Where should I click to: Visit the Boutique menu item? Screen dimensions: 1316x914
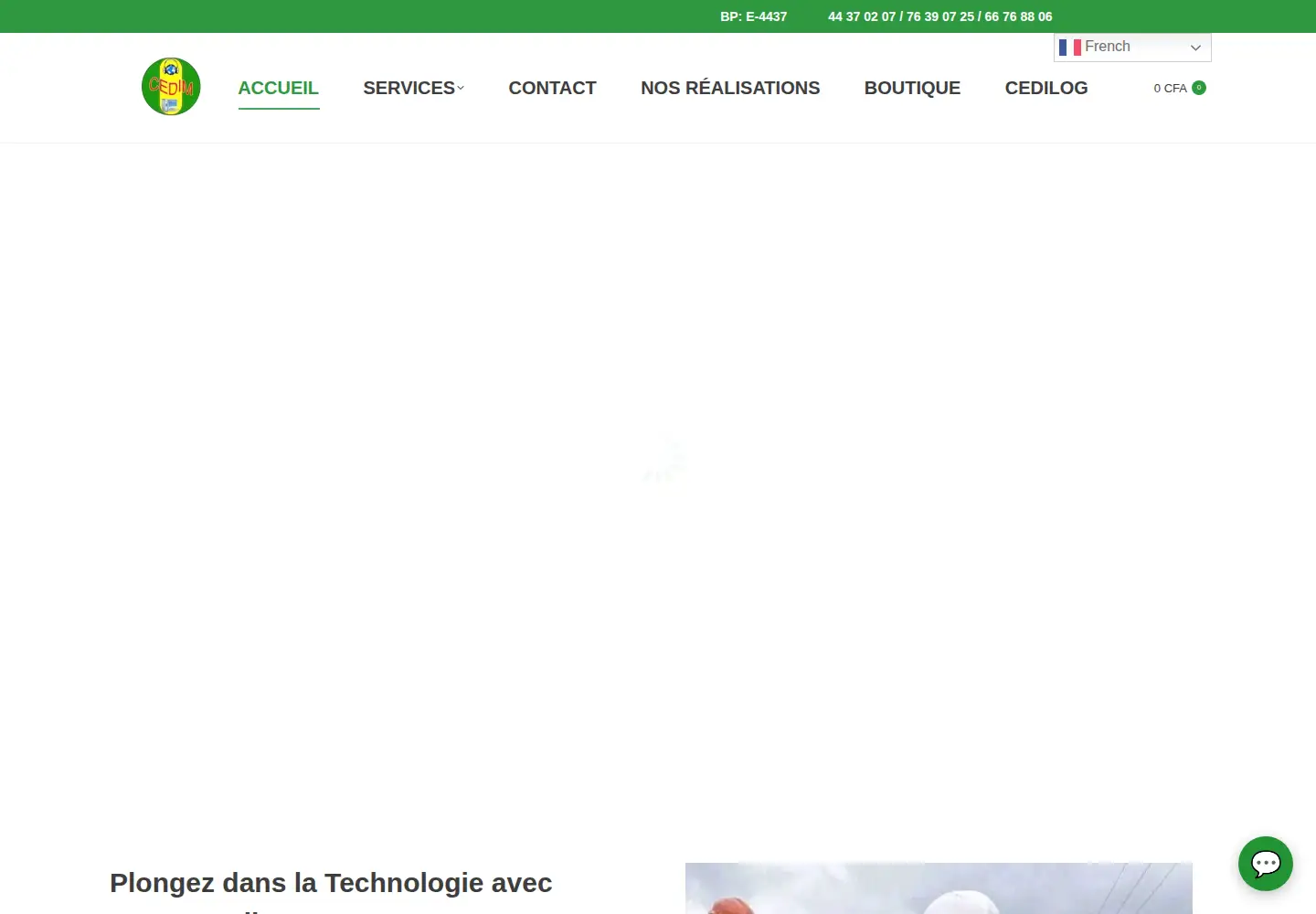click(x=912, y=88)
